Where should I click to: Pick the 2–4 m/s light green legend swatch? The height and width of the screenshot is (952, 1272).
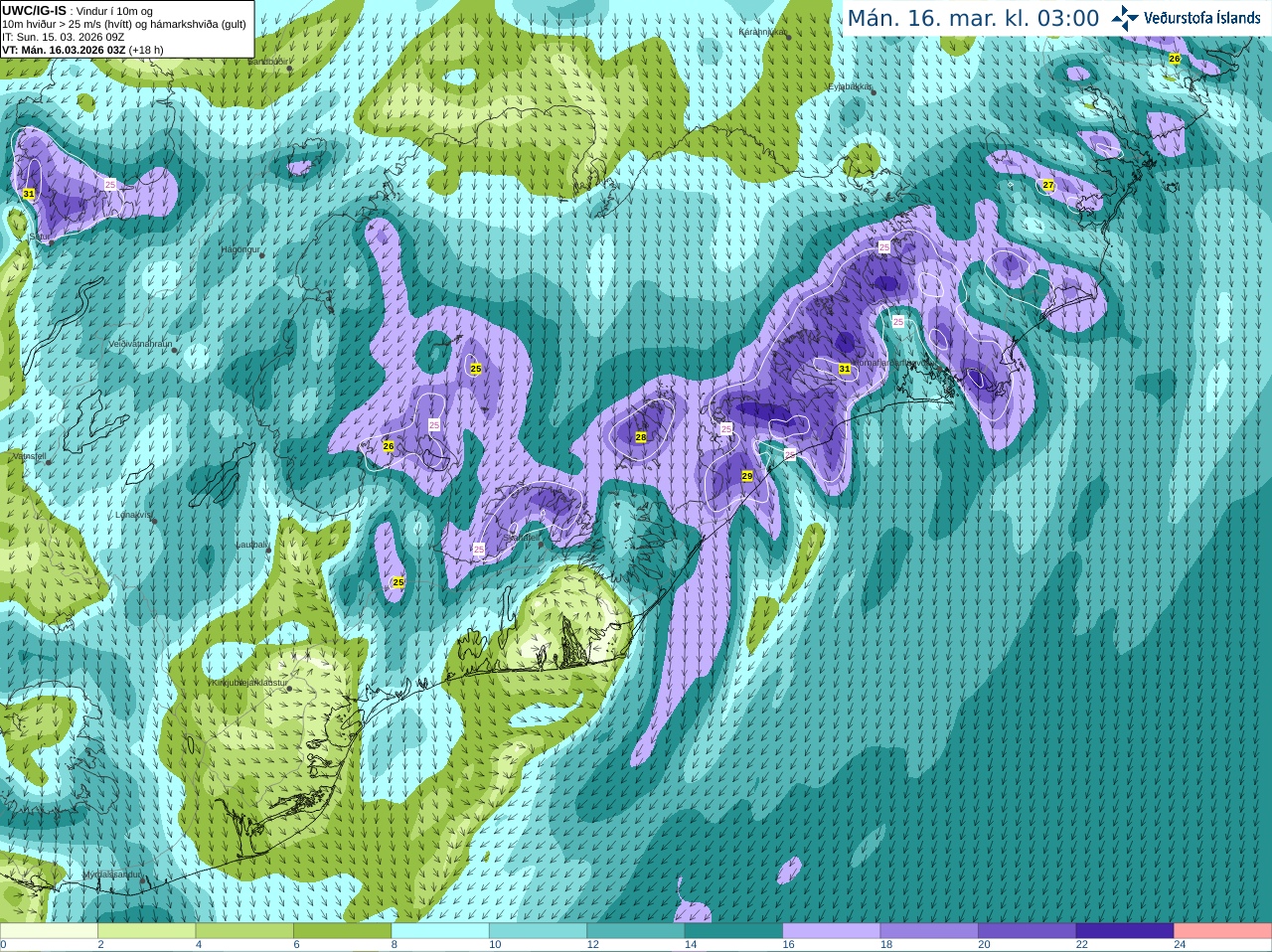click(x=146, y=931)
